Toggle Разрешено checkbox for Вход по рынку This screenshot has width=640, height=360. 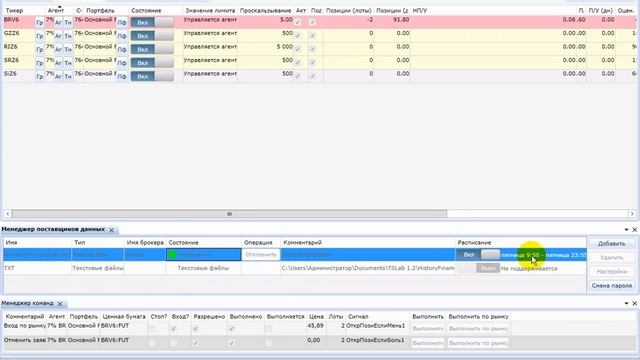[196, 329]
